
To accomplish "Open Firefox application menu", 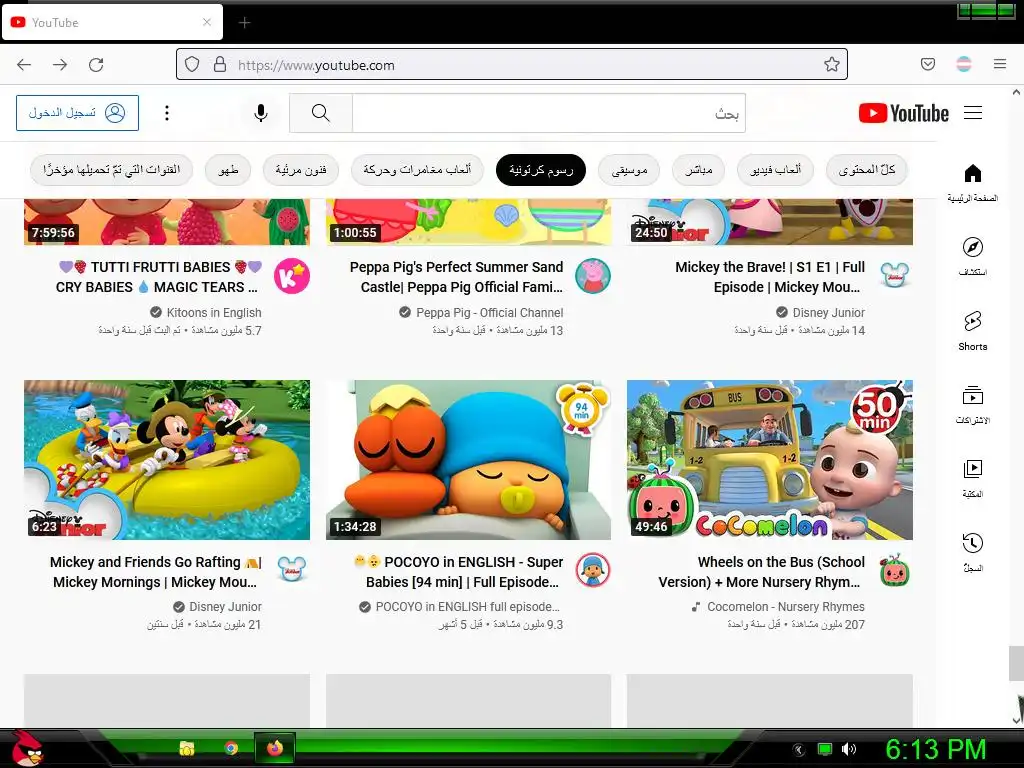I will coord(1000,64).
